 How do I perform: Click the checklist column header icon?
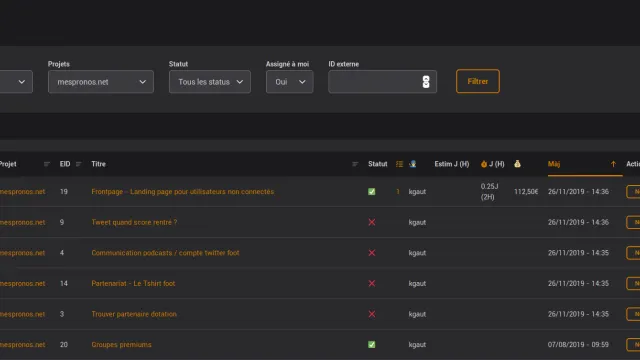pyautogui.click(x=399, y=164)
